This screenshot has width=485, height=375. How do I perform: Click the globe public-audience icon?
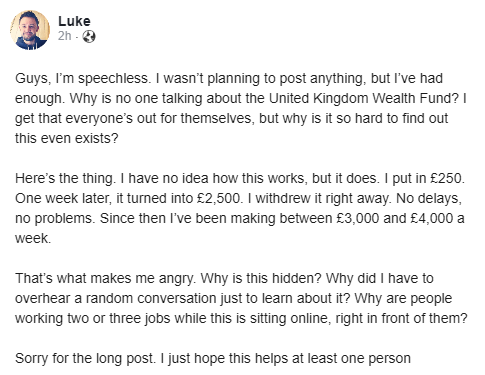[x=89, y=36]
